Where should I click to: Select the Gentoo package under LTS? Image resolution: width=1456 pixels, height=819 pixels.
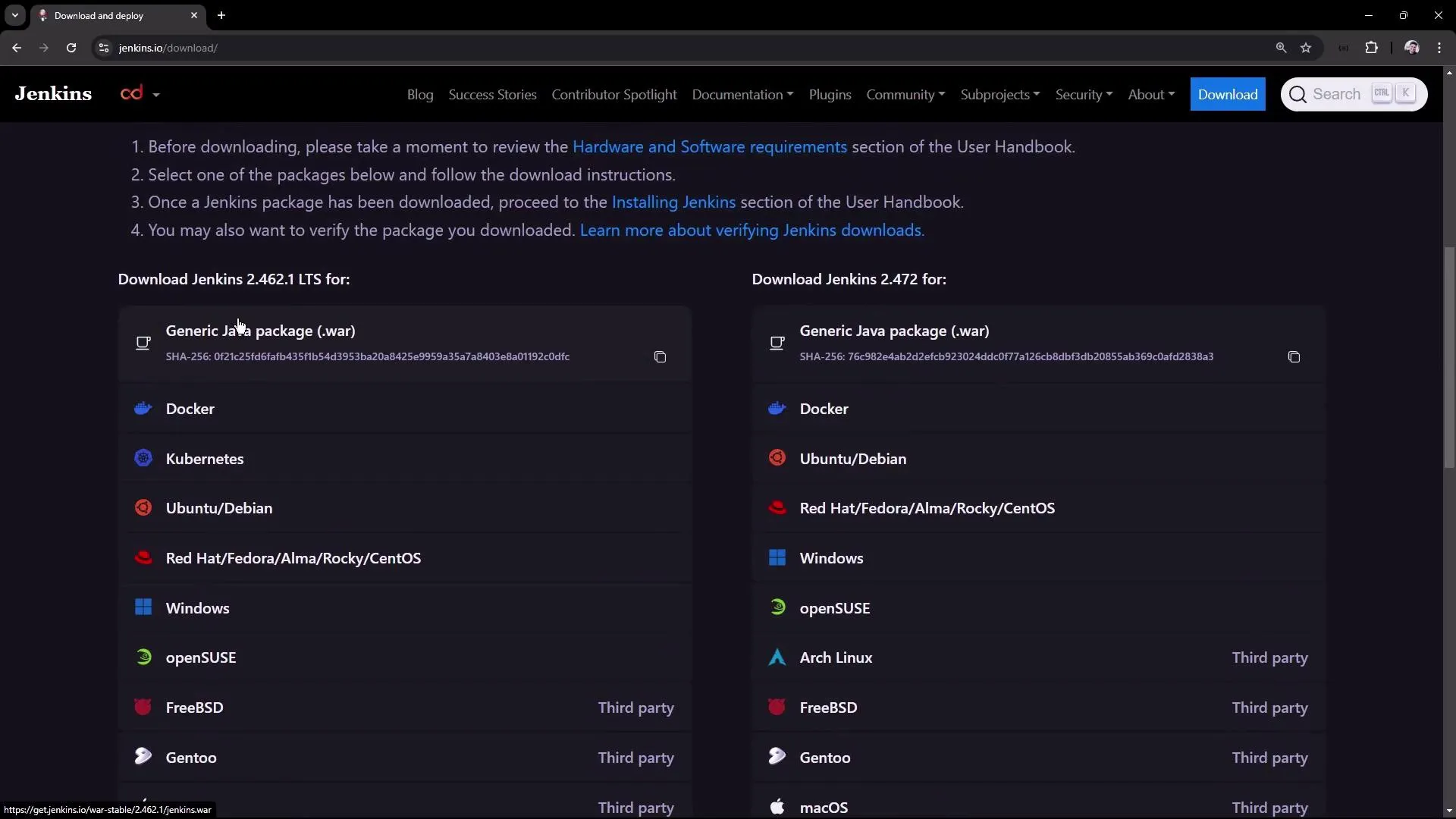190,757
